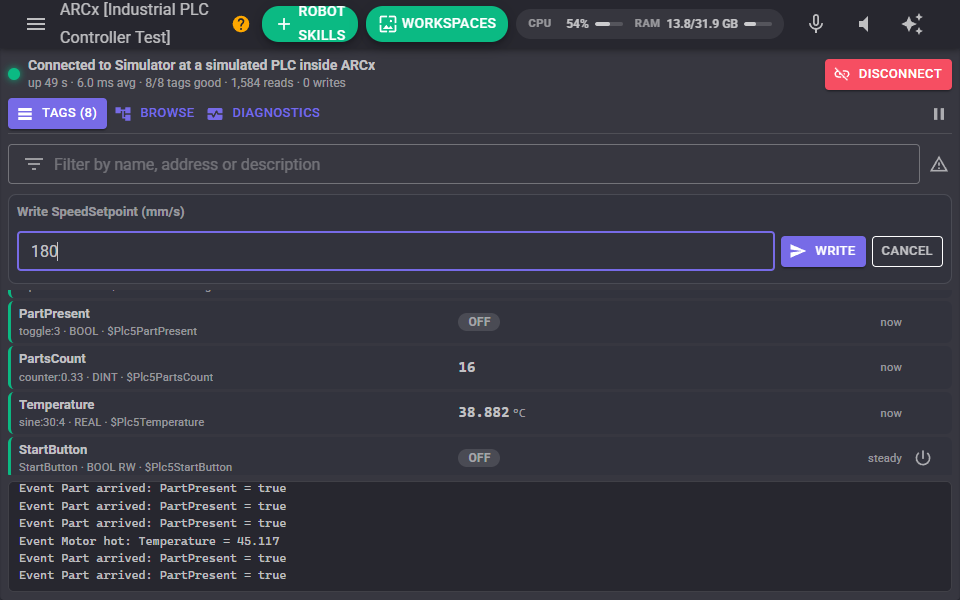
Task: Click the power icon on the StartButton row
Action: [x=923, y=458]
